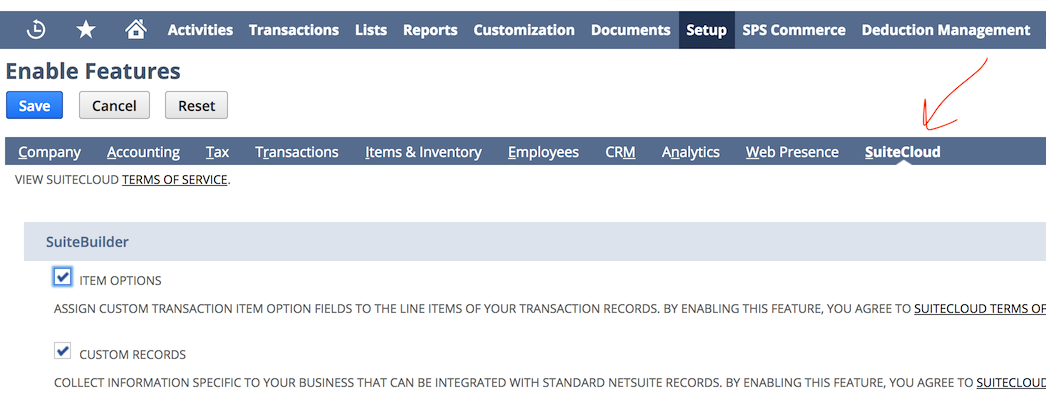
Task: Select the SuiteCloud tab
Action: tap(903, 152)
